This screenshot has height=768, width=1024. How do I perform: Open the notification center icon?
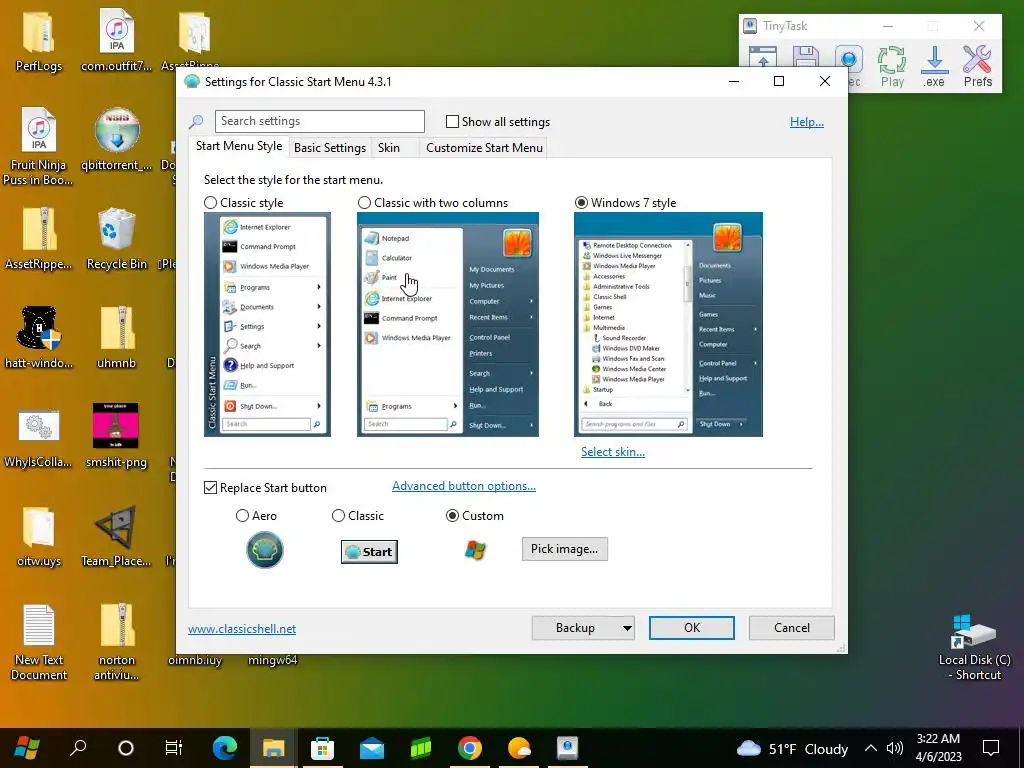click(991, 748)
